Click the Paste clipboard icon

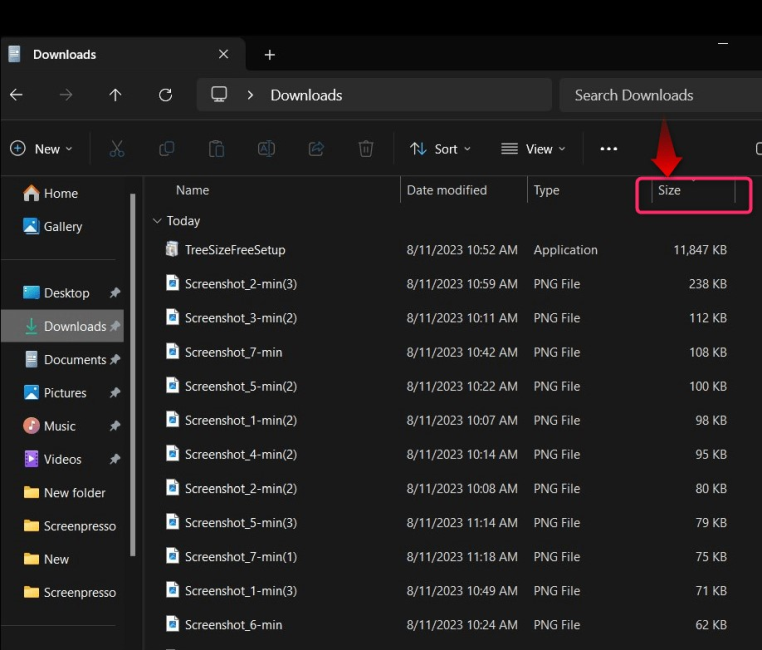tap(216, 149)
